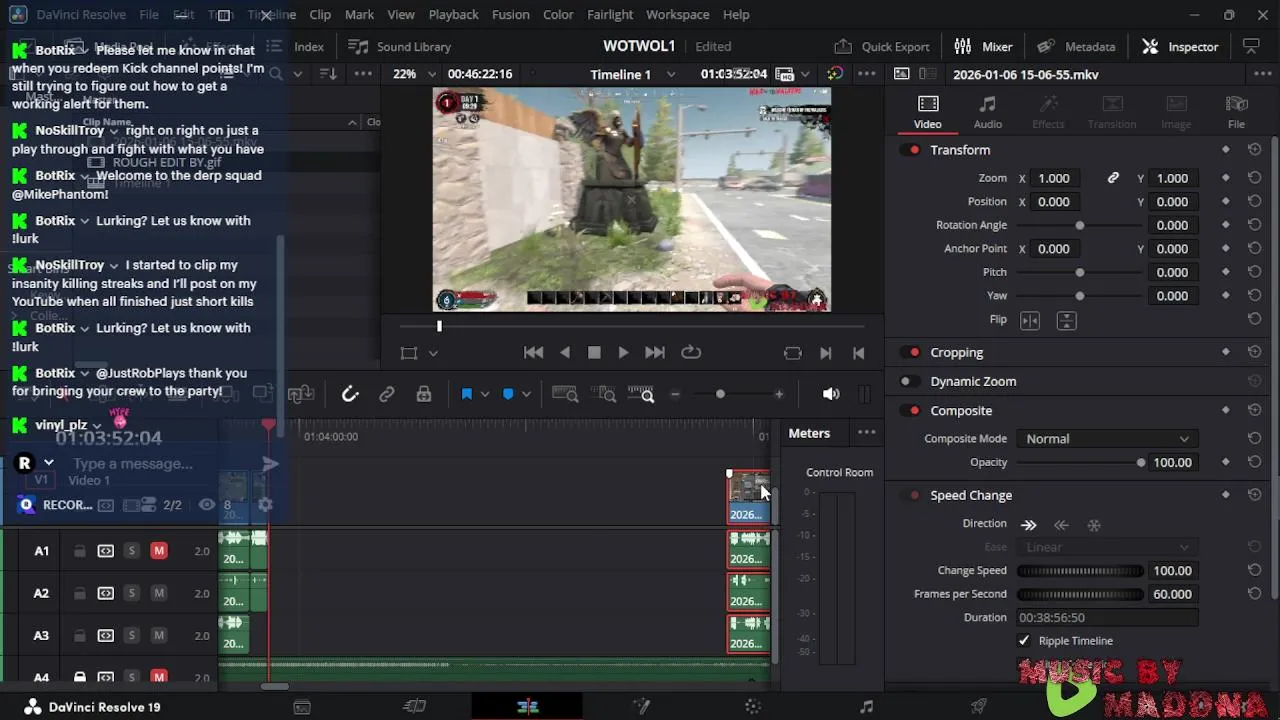Image resolution: width=1280 pixels, height=720 pixels.
Task: Switch to File tab in Inspector
Action: [x=1237, y=112]
